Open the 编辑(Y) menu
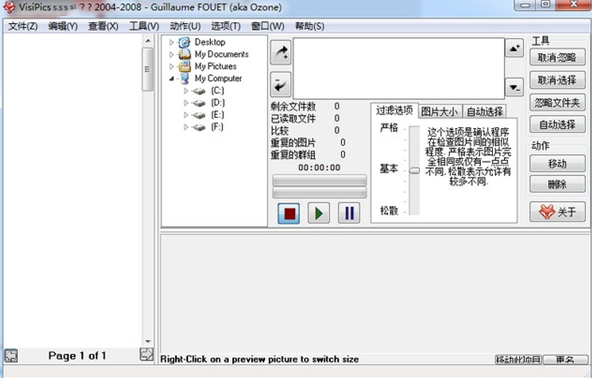The image size is (592, 378). (63, 26)
